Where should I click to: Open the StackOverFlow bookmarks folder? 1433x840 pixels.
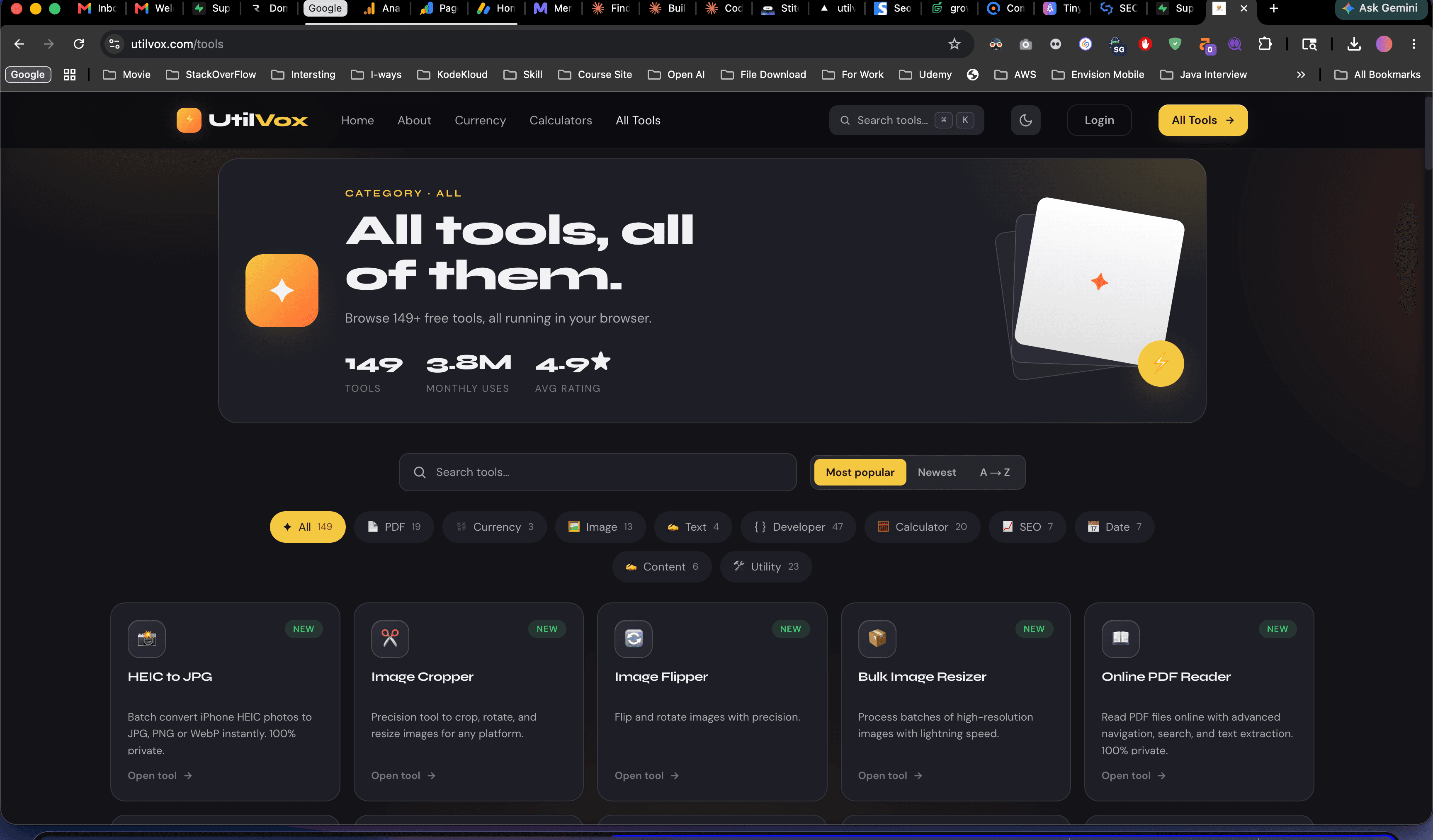(x=211, y=75)
